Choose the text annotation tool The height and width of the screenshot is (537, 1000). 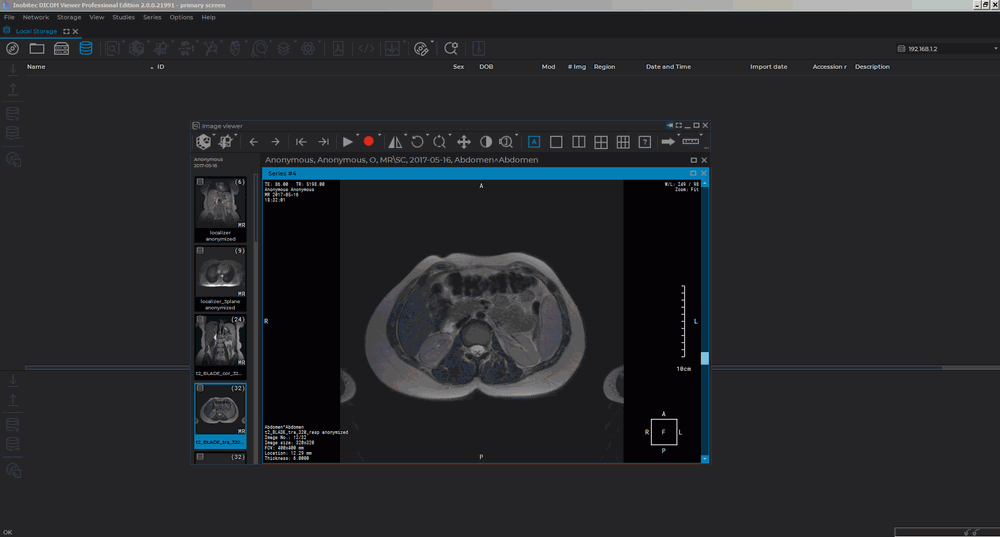coord(534,142)
